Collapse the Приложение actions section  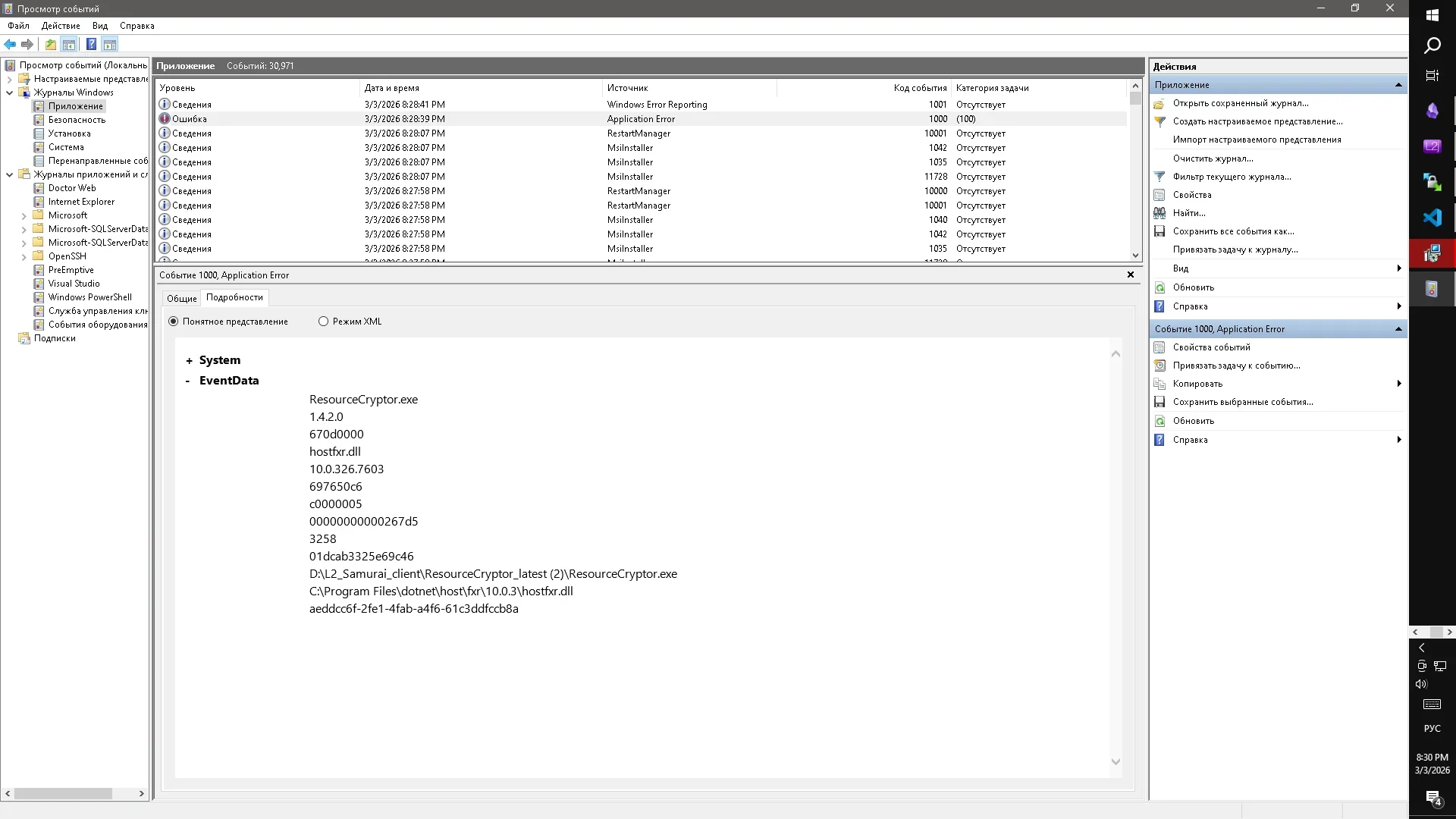1398,85
